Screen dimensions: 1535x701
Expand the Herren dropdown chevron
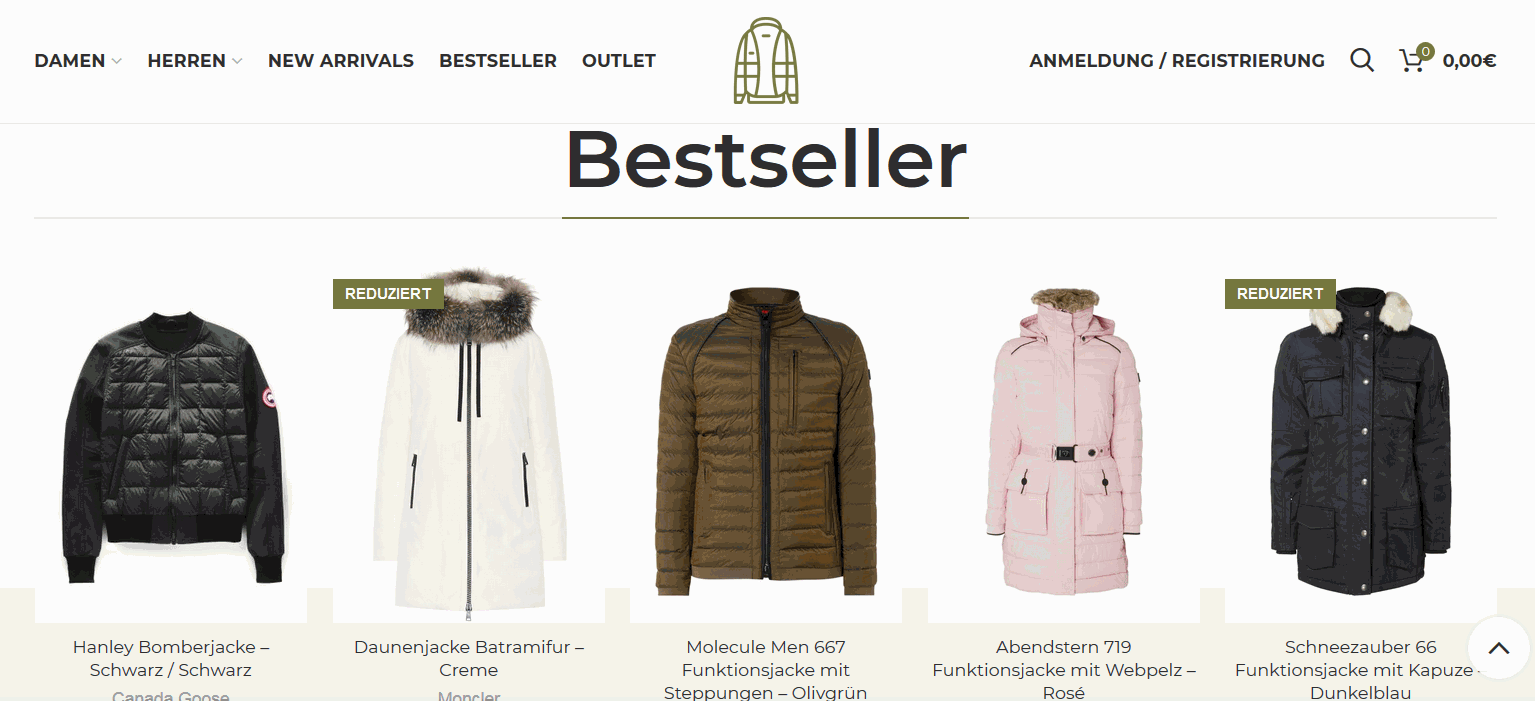[x=237, y=62]
